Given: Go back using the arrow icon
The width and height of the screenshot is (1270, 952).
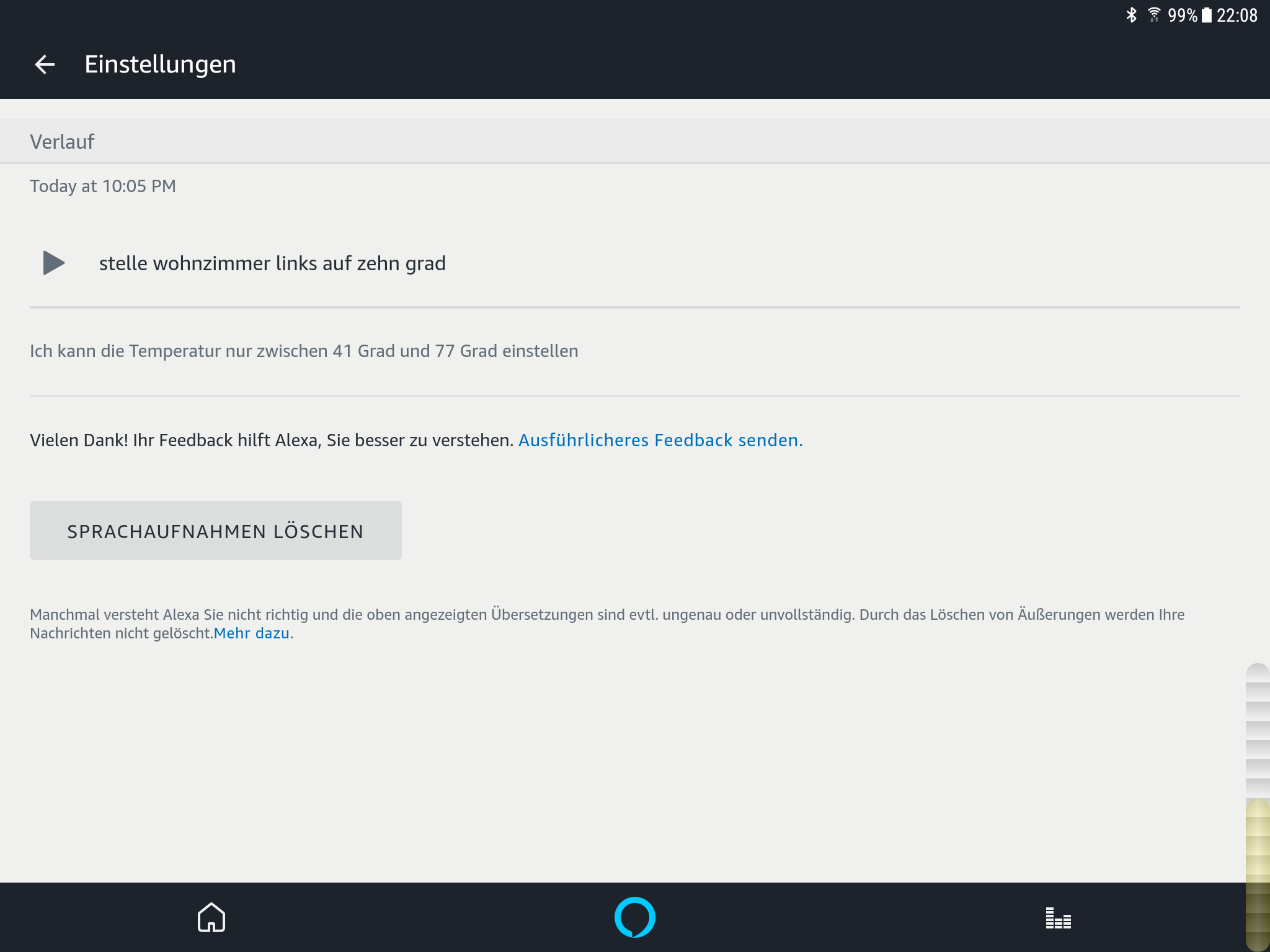Looking at the screenshot, I should point(45,64).
